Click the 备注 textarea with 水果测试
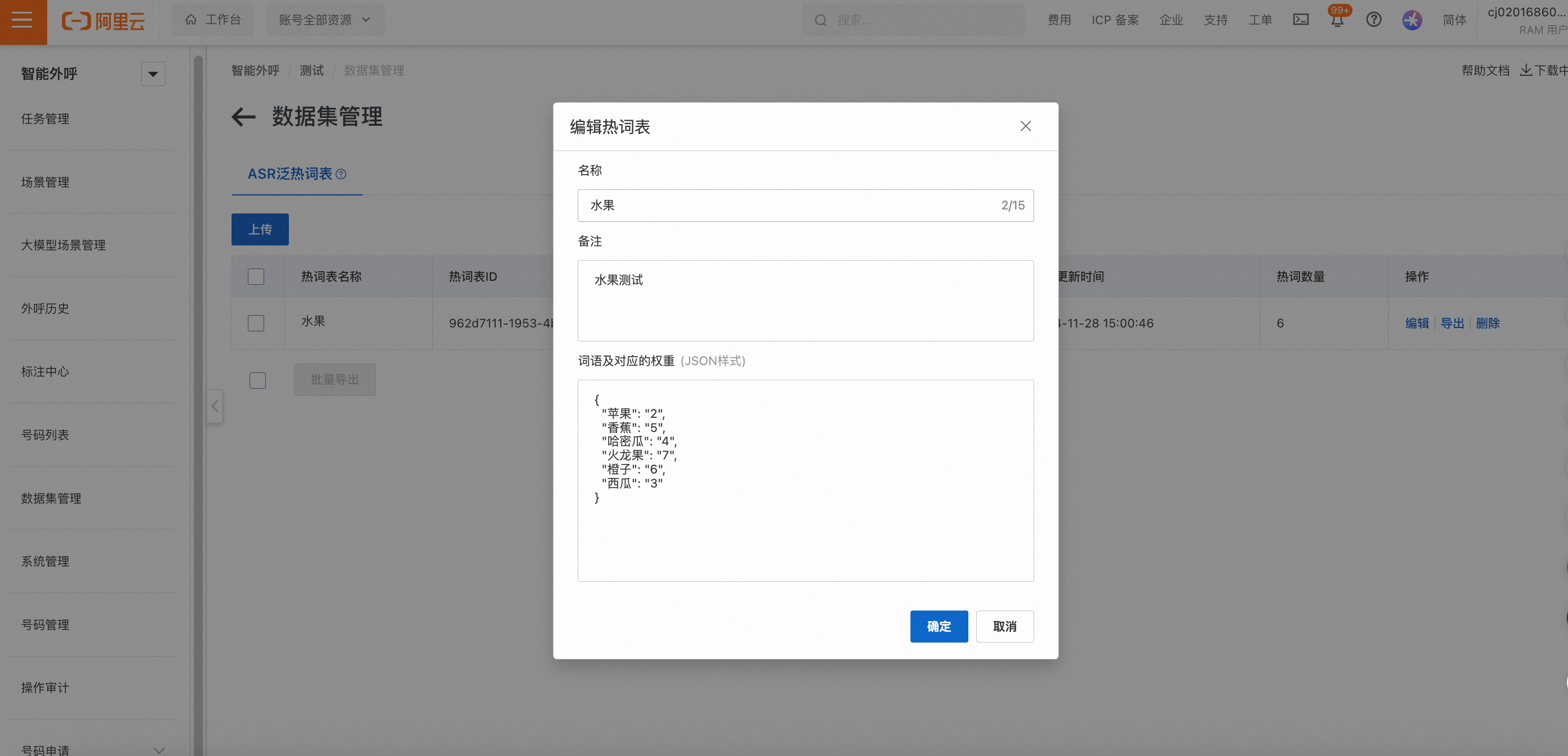Viewport: 1568px width, 756px height. tap(805, 300)
